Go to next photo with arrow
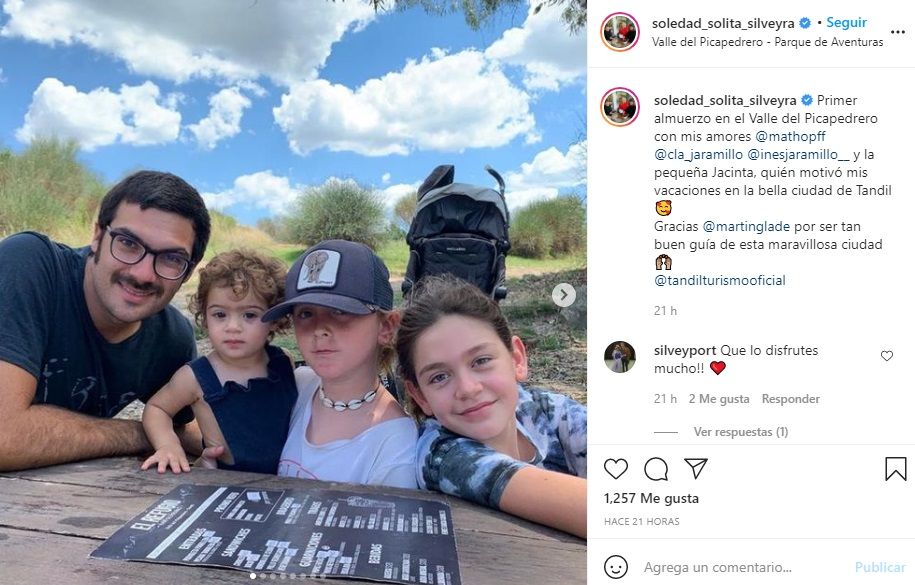The height and width of the screenshot is (585, 915). tap(563, 295)
